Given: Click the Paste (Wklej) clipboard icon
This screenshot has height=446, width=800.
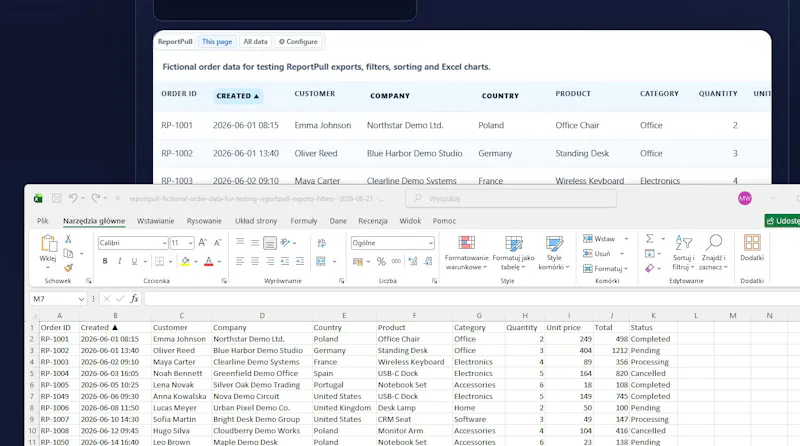Looking at the screenshot, I should point(48,244).
